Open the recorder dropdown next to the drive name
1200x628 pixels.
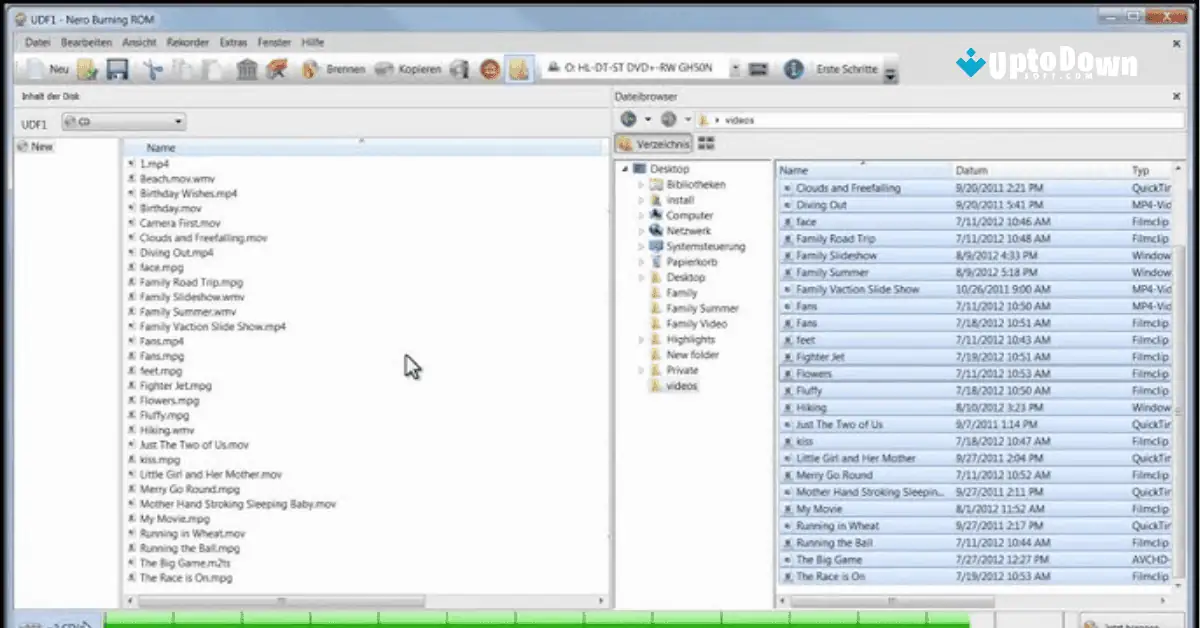coord(735,68)
